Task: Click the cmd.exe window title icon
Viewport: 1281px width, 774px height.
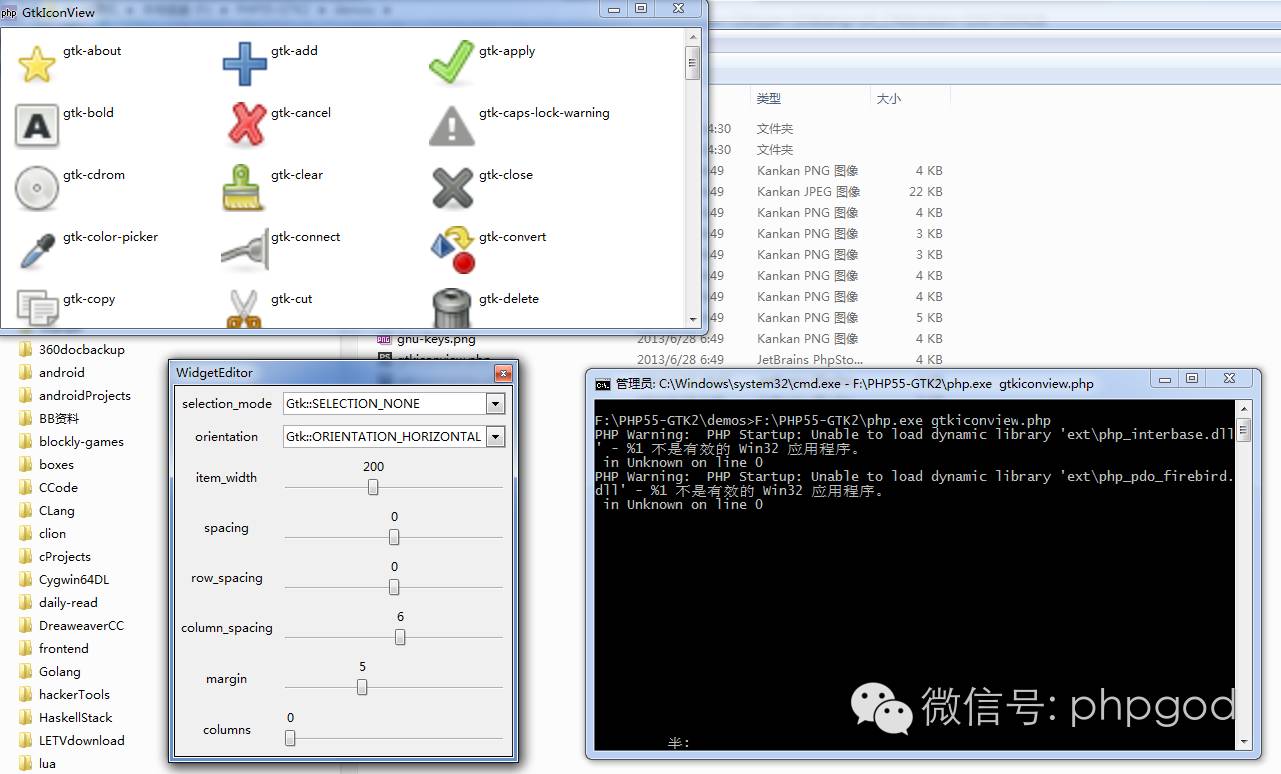Action: 603,383
